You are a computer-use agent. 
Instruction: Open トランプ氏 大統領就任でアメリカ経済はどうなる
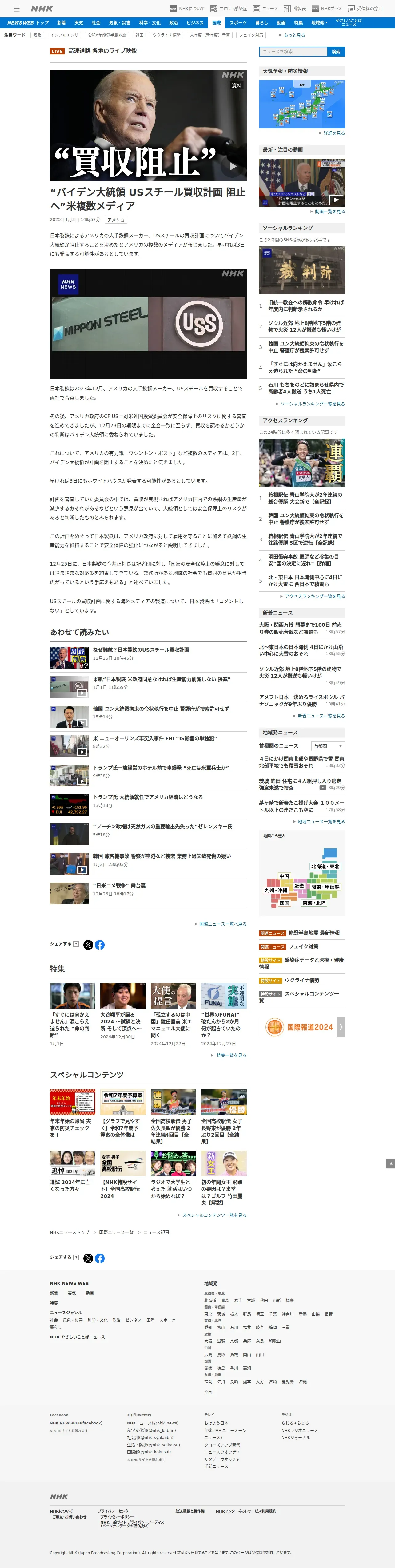pyautogui.click(x=148, y=797)
